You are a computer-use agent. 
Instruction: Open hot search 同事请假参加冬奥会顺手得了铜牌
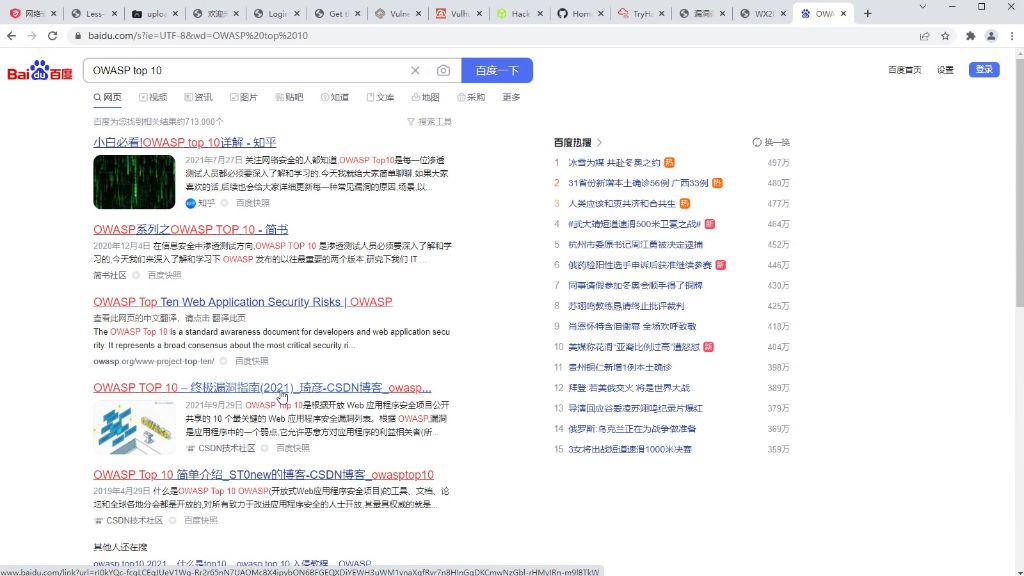click(635, 285)
